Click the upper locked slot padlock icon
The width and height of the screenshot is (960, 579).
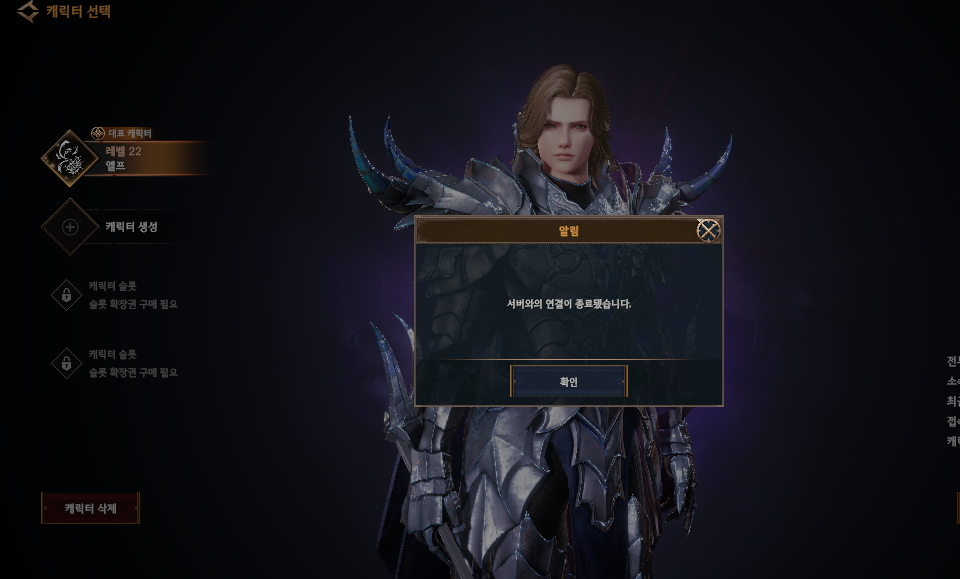[67, 295]
